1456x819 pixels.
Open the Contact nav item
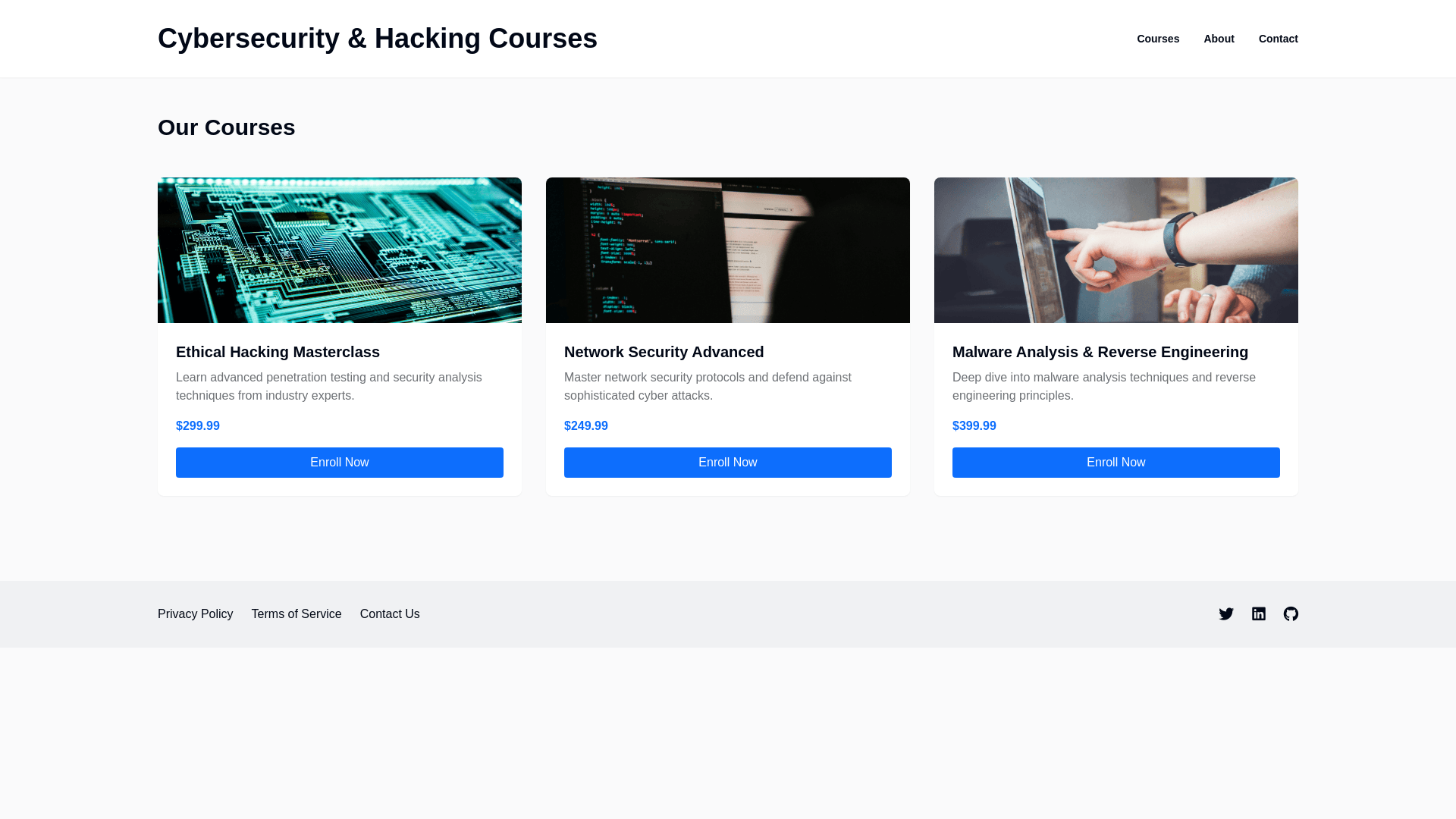(1279, 39)
